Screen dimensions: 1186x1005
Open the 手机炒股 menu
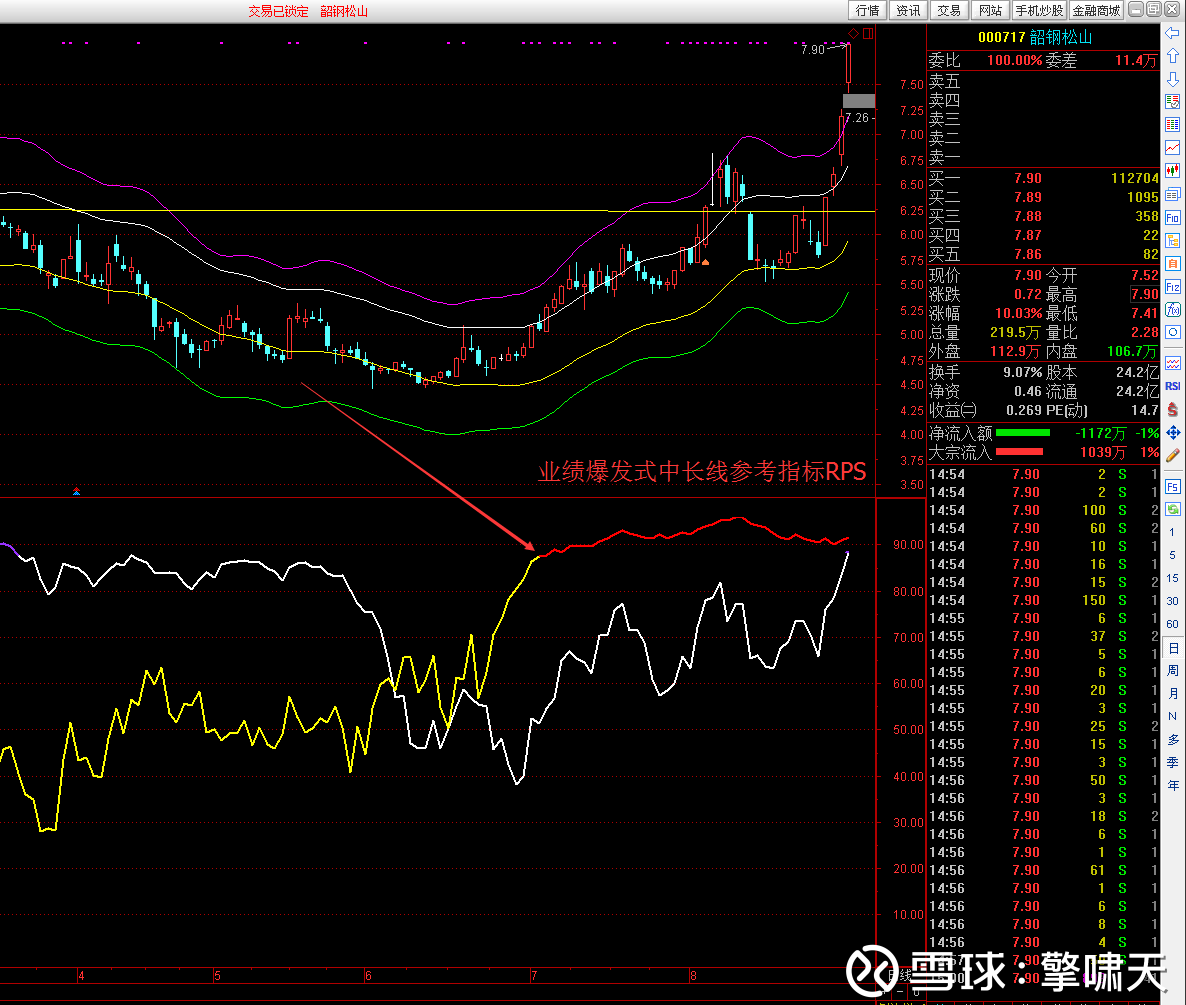point(1039,11)
